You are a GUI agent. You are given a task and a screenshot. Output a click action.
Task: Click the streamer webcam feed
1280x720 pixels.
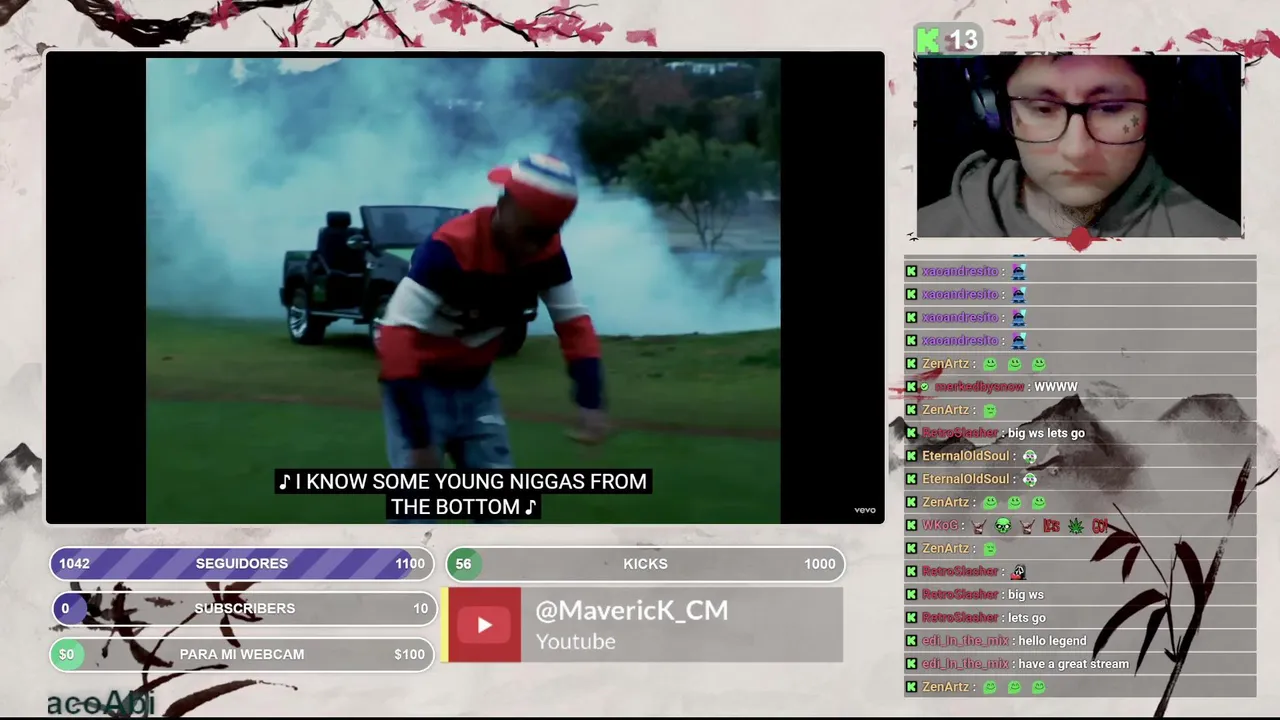[1079, 146]
